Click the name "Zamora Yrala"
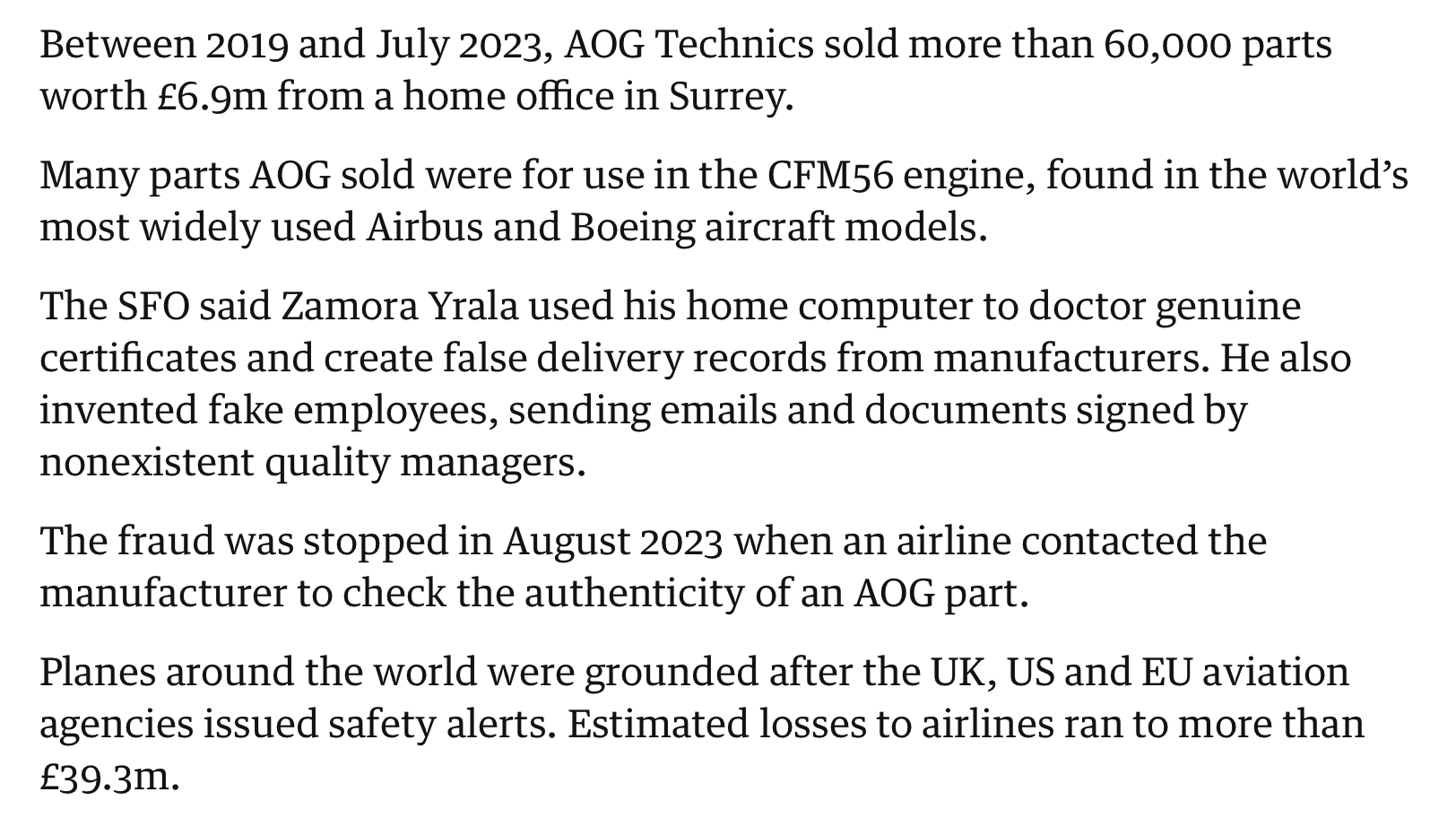Viewport: 1456px width, 818px height. [x=400, y=306]
